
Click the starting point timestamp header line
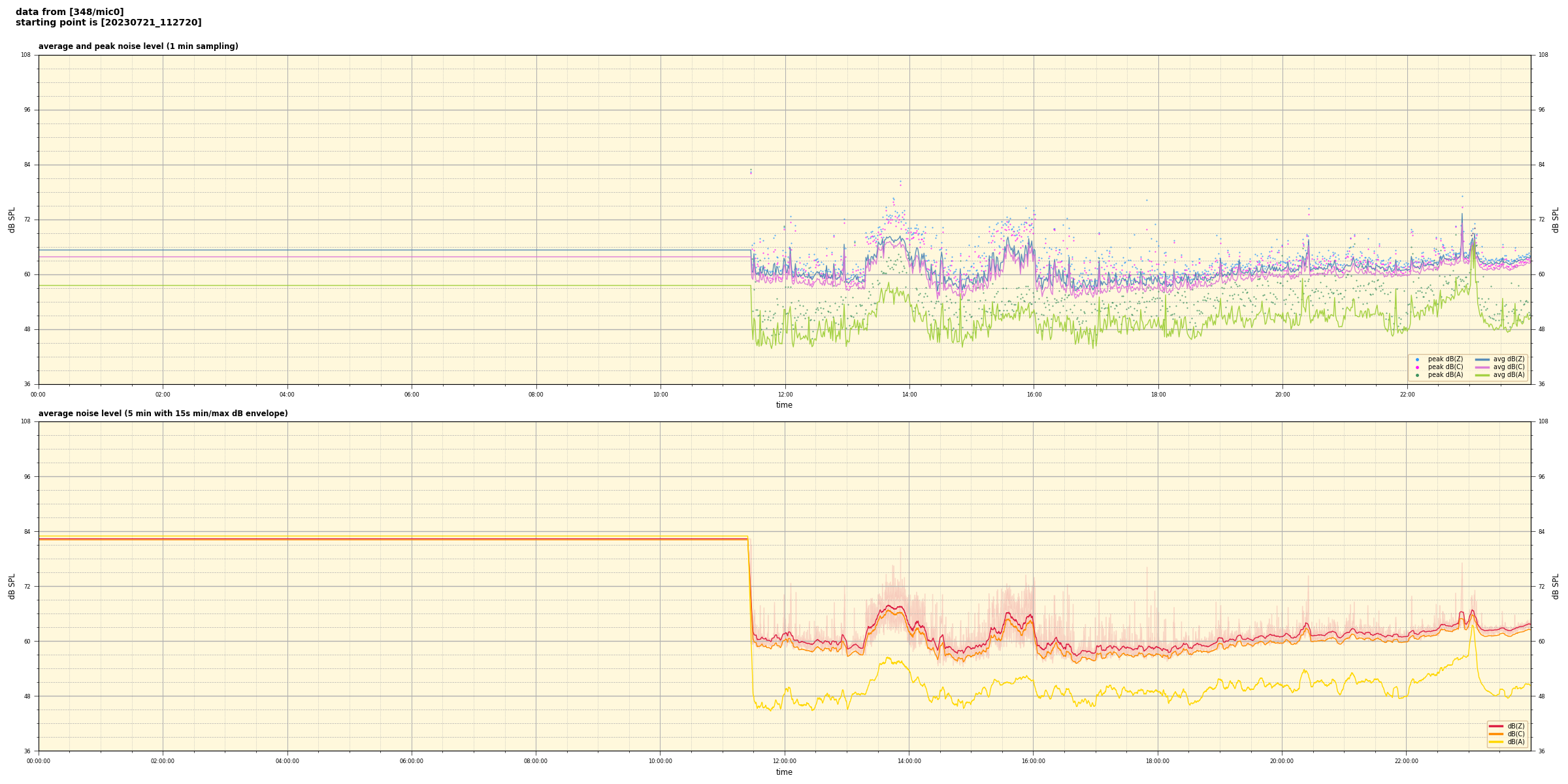pos(108,23)
